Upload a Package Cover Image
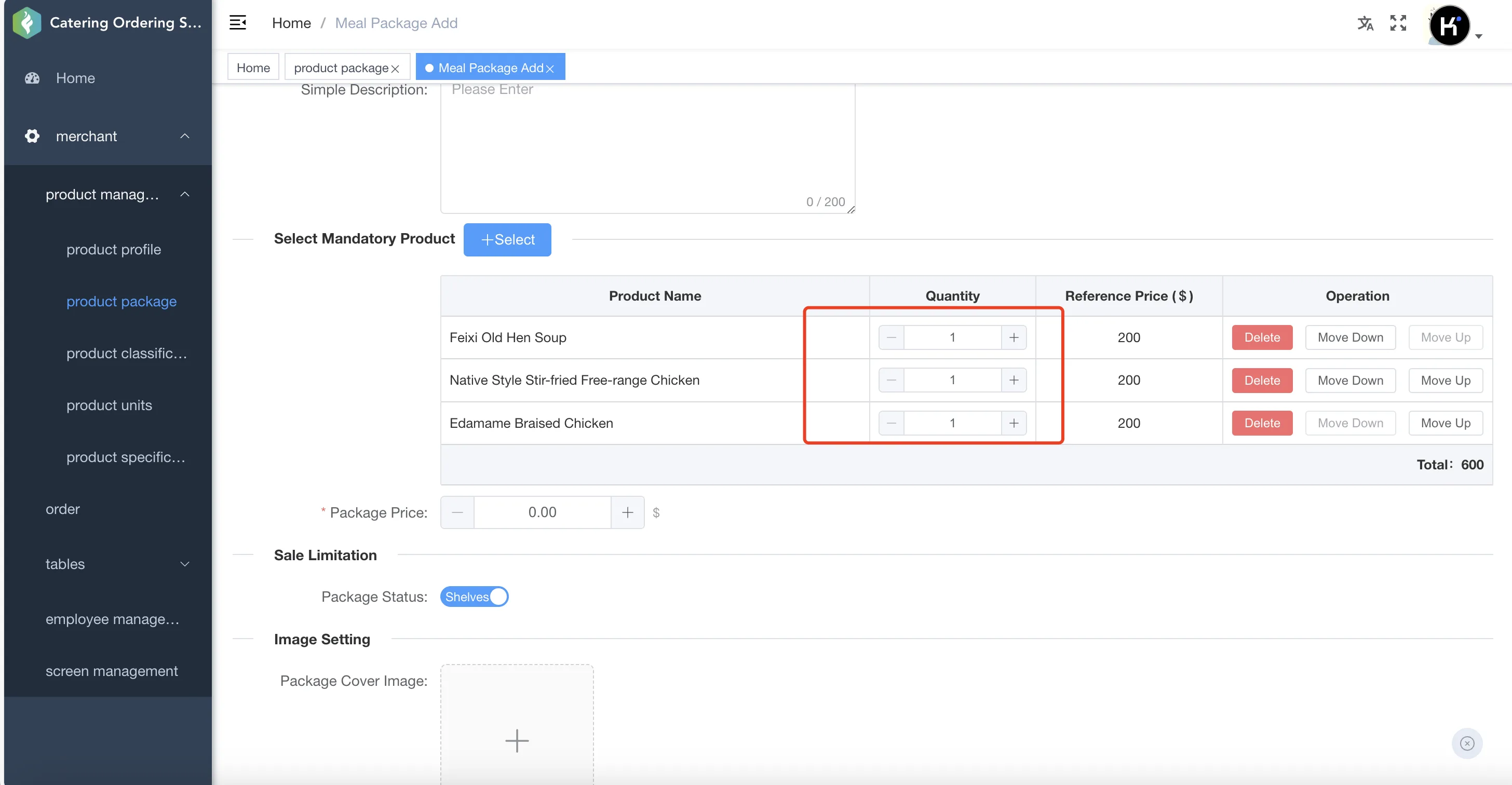Image resolution: width=1512 pixels, height=785 pixels. pos(517,725)
